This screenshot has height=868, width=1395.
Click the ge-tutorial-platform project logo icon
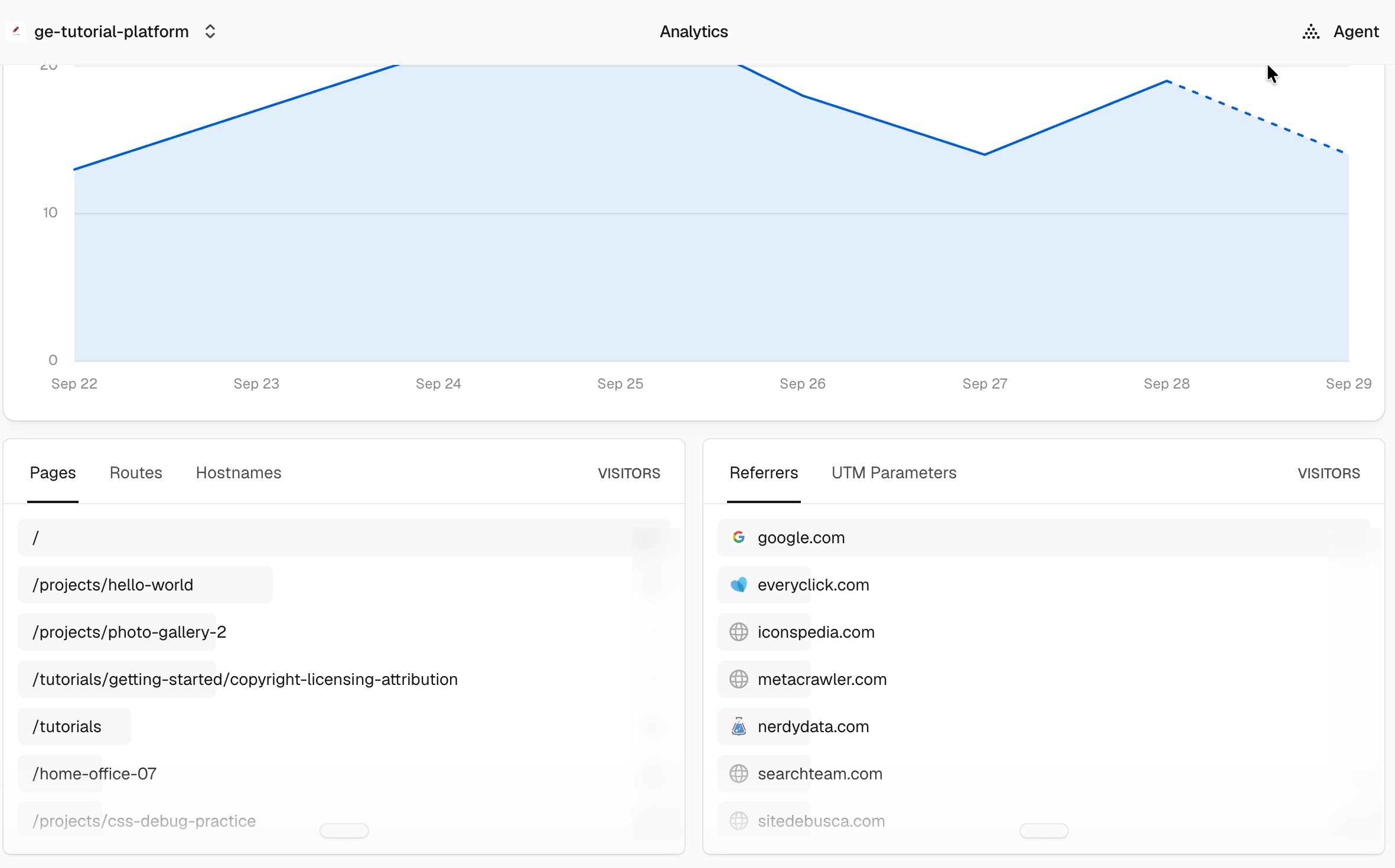point(16,31)
